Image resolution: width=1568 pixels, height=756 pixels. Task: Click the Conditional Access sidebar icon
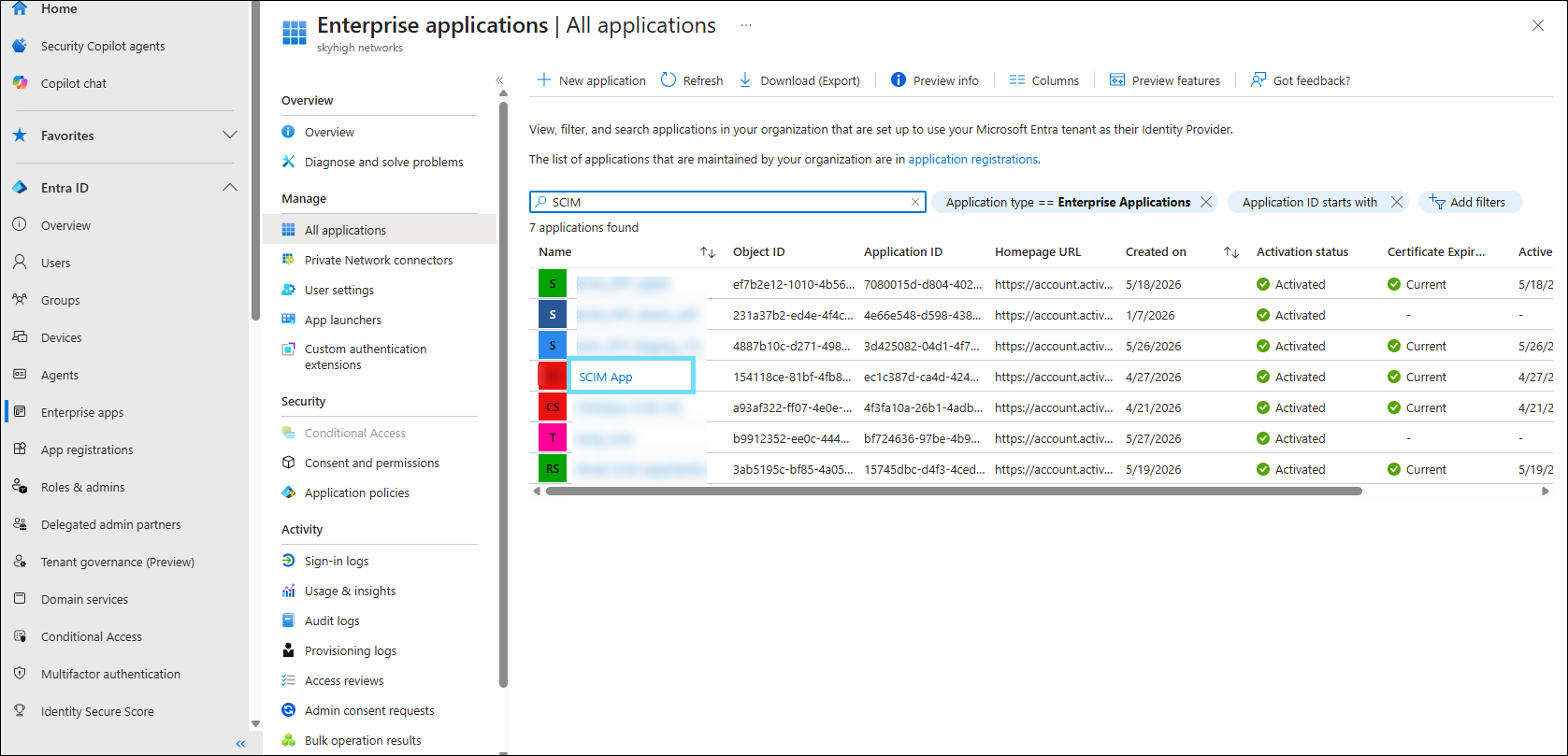20,636
